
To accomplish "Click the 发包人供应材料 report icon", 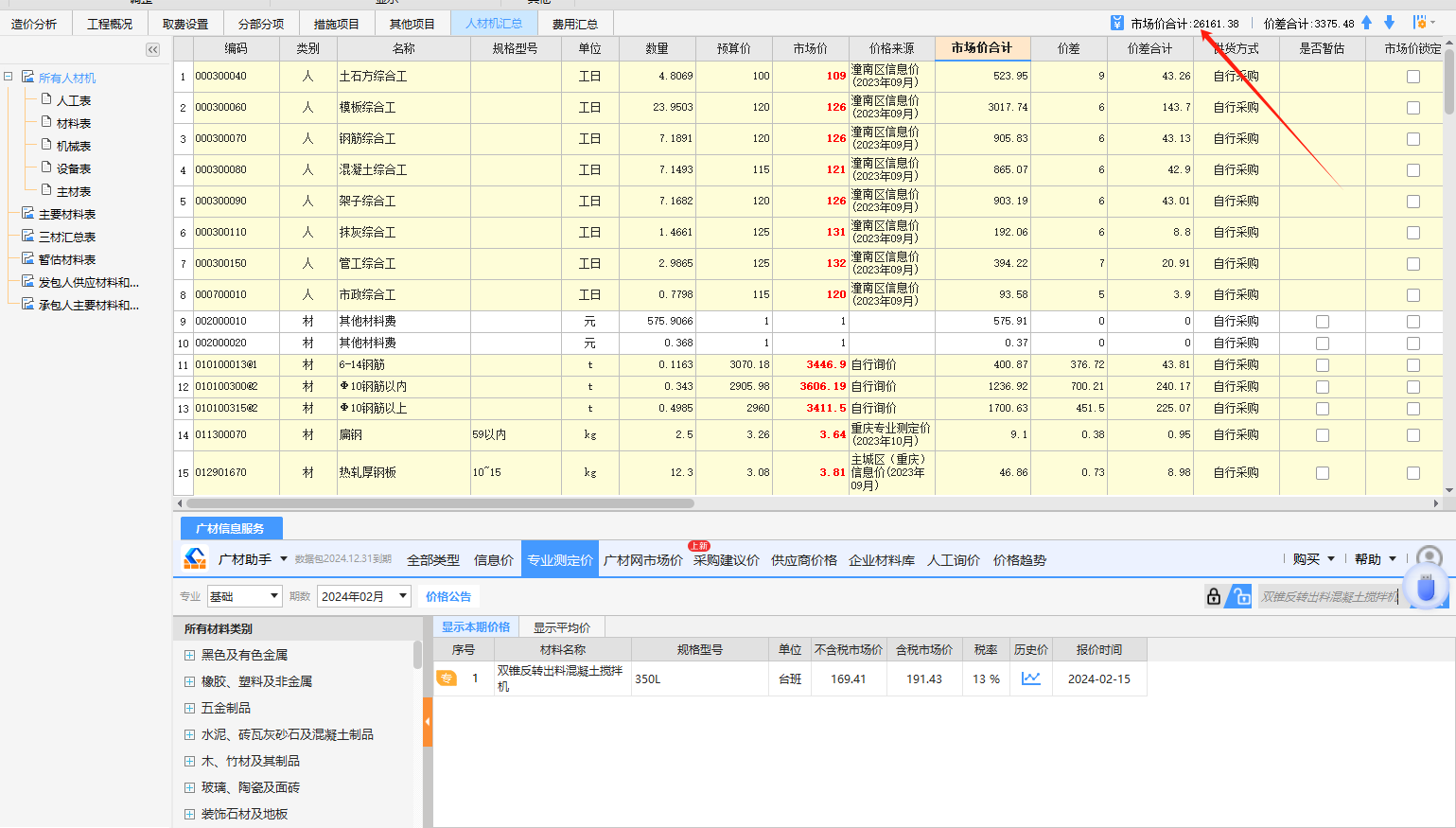I will click(28, 281).
